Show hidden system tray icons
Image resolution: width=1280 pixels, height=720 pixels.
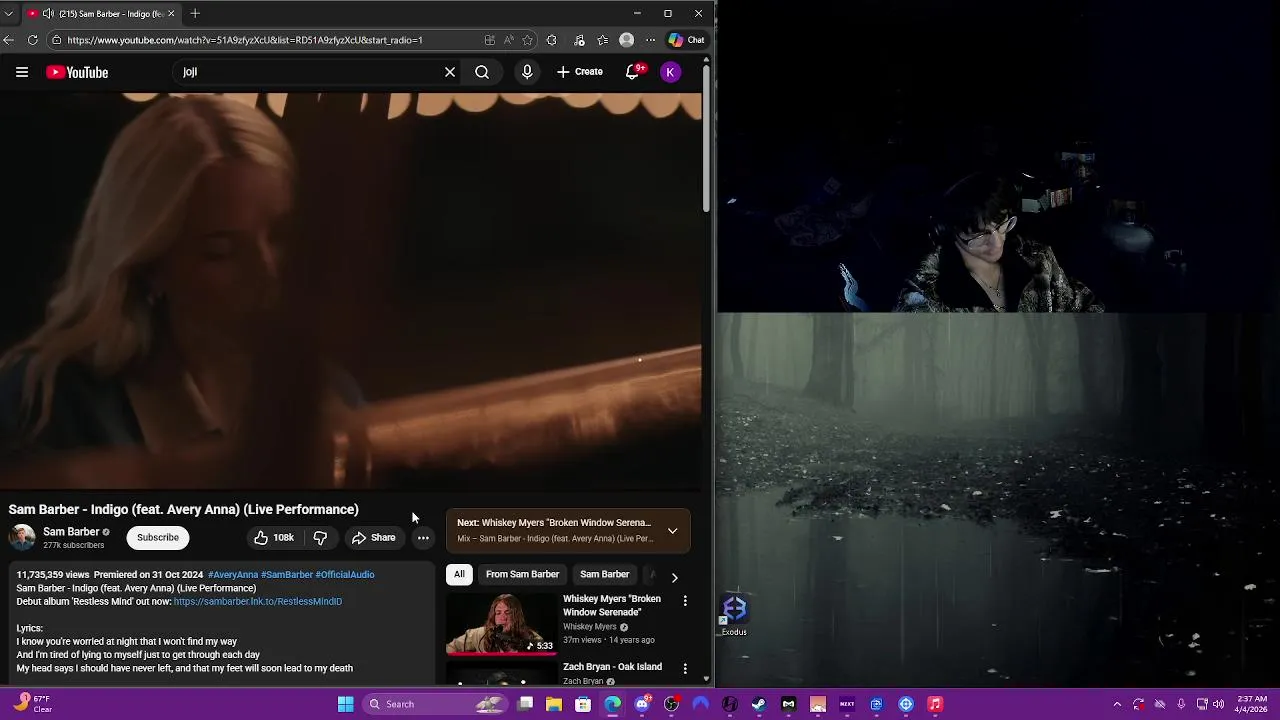(1117, 704)
